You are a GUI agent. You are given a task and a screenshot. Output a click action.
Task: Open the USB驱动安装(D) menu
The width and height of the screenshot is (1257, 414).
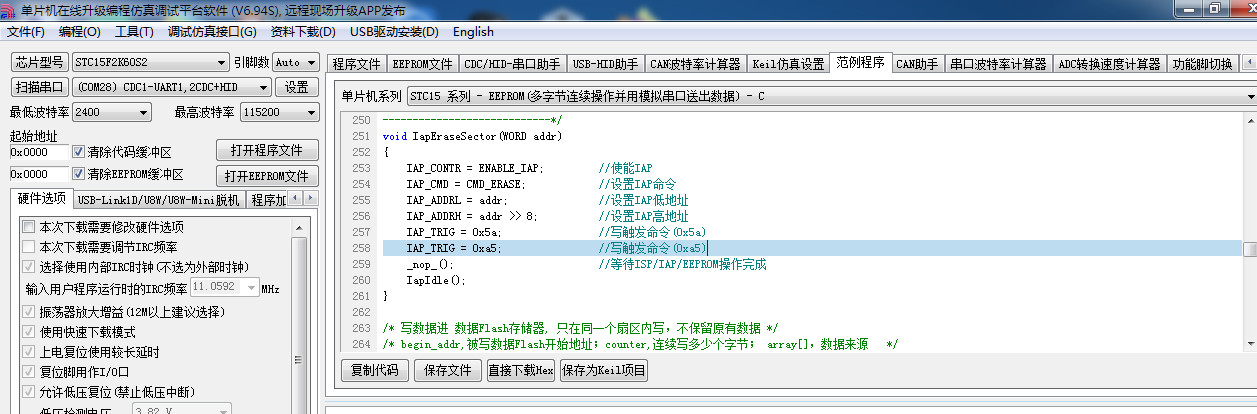[393, 31]
